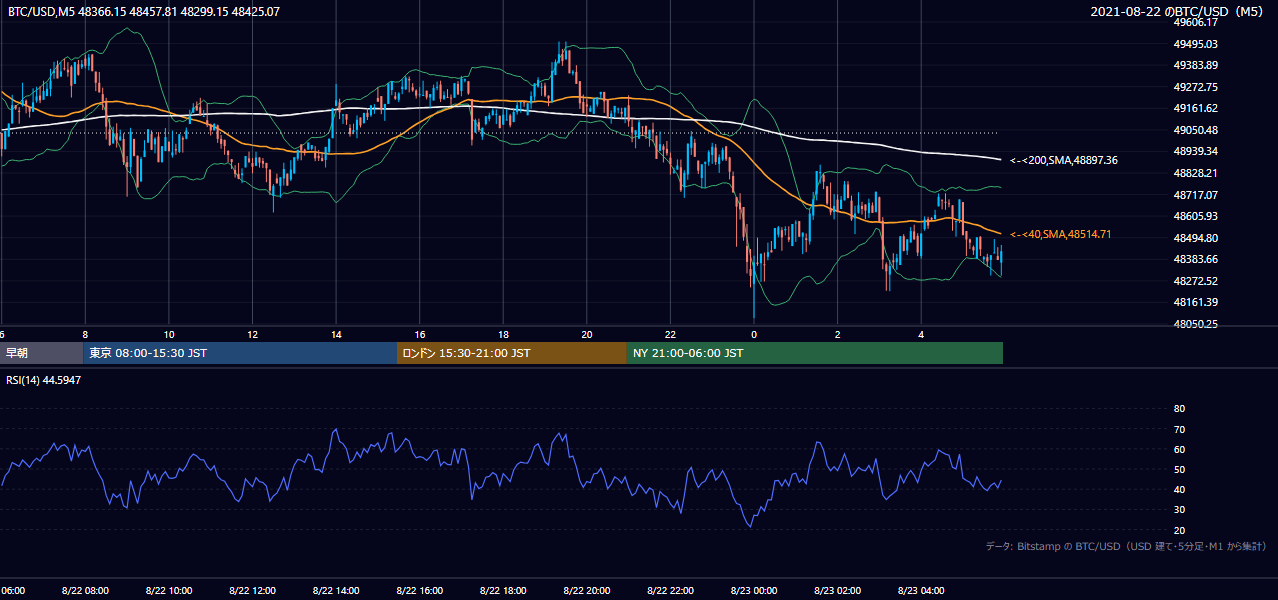Click price axis value 49050.48
Image resolution: width=1278 pixels, height=600 pixels.
1196,130
